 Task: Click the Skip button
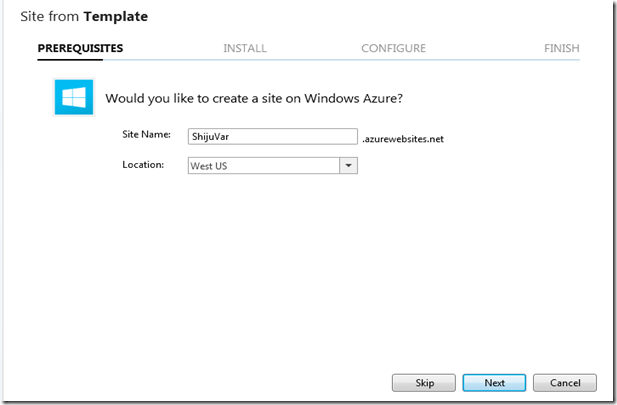pos(424,383)
